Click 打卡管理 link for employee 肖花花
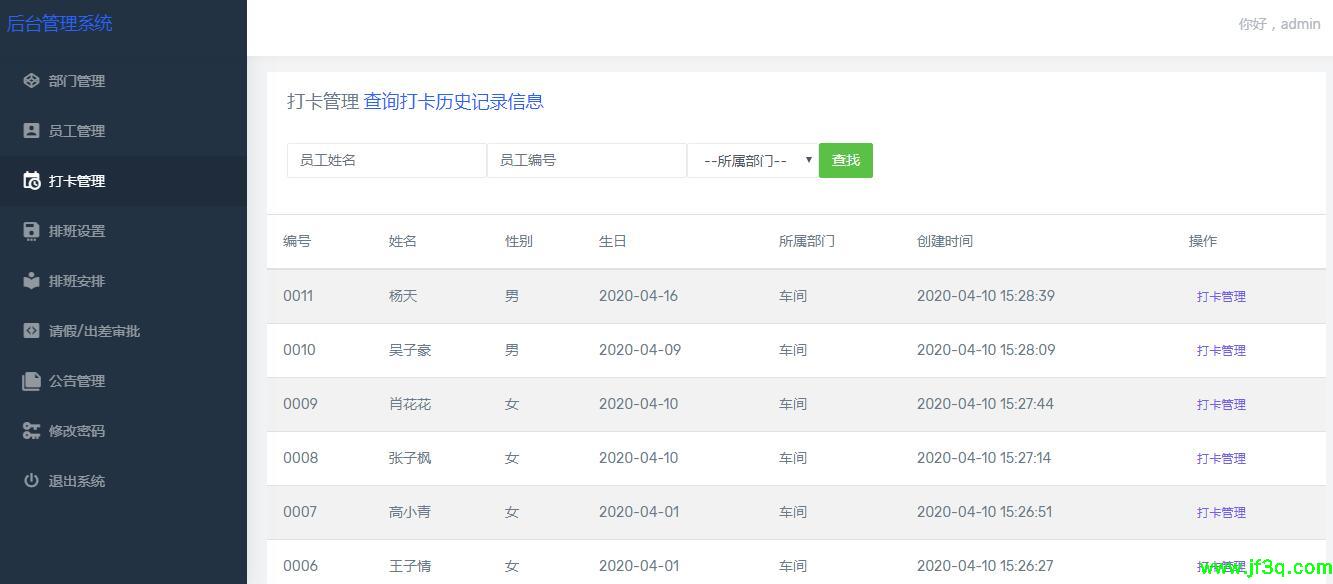 pyautogui.click(x=1221, y=404)
